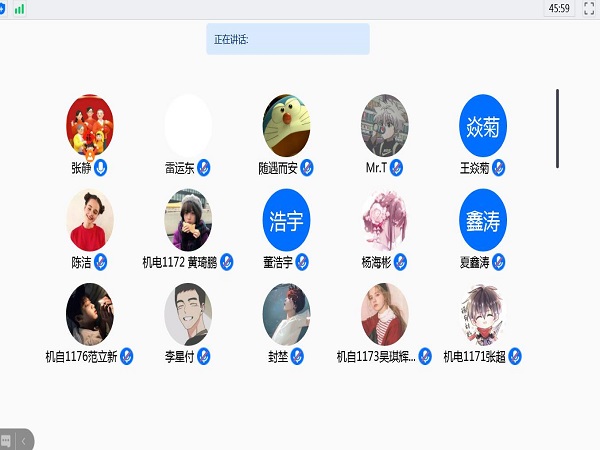Open 李星付's participant avatar
Viewport: 600px width, 450px height.
pos(188,314)
